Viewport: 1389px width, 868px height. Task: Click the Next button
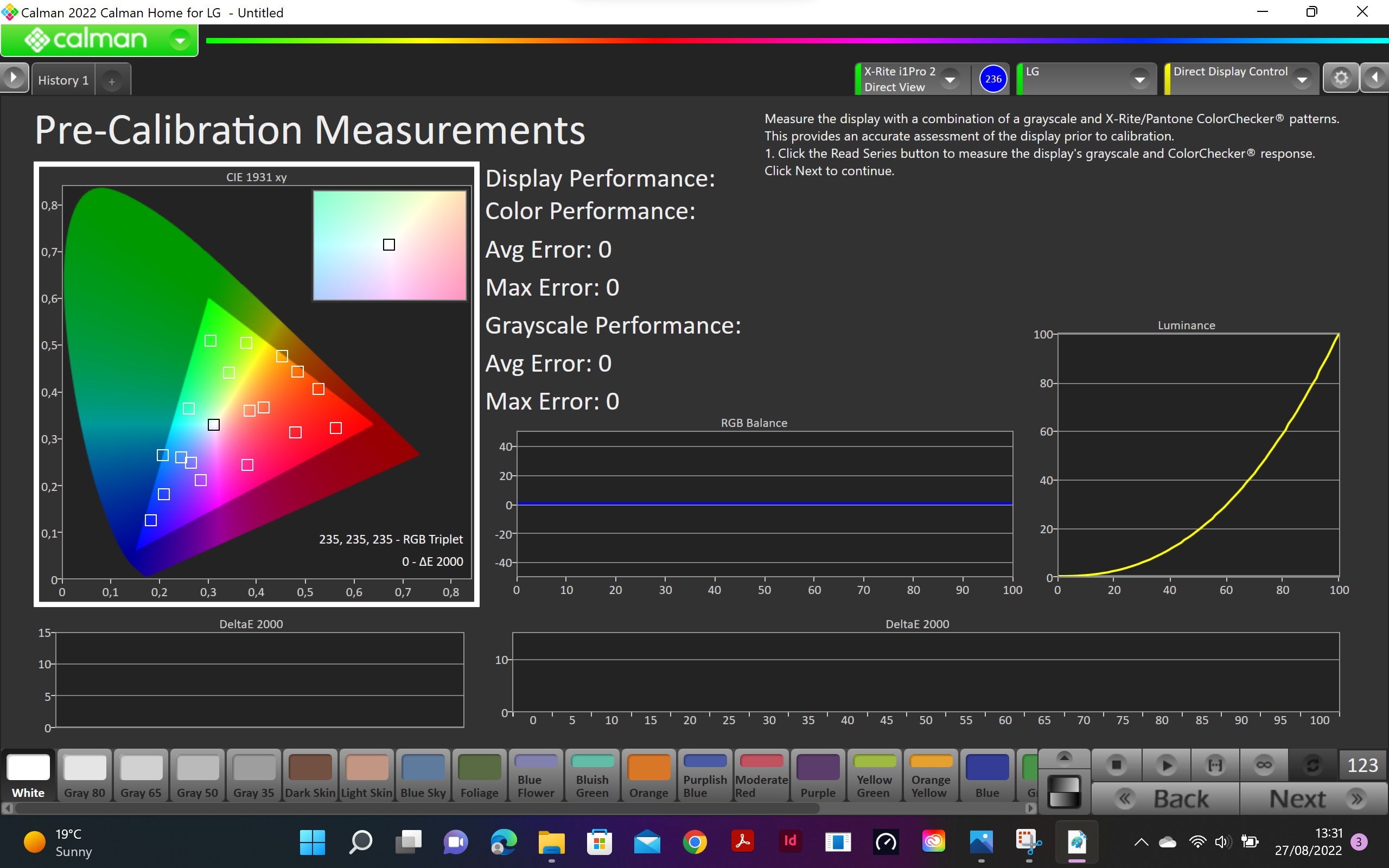[x=1313, y=799]
